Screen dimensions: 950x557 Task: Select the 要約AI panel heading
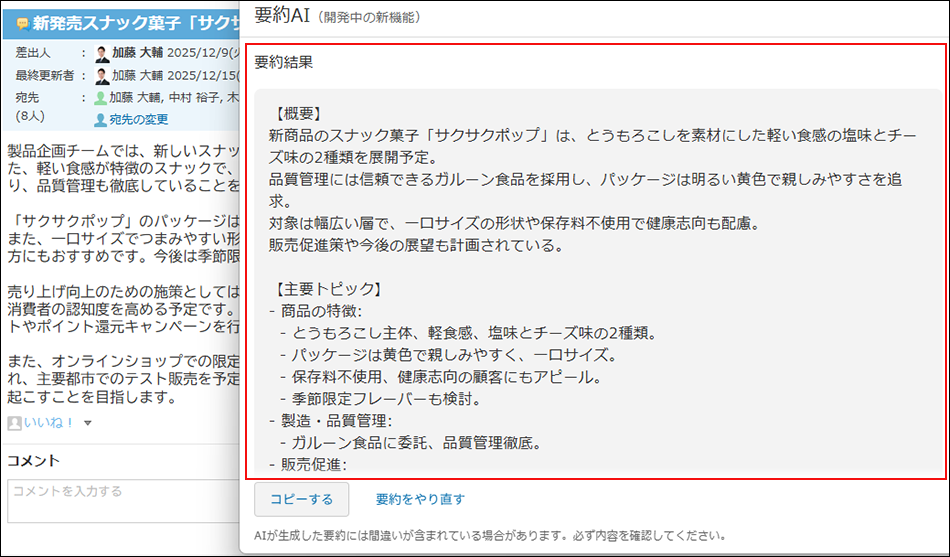[x=282, y=16]
